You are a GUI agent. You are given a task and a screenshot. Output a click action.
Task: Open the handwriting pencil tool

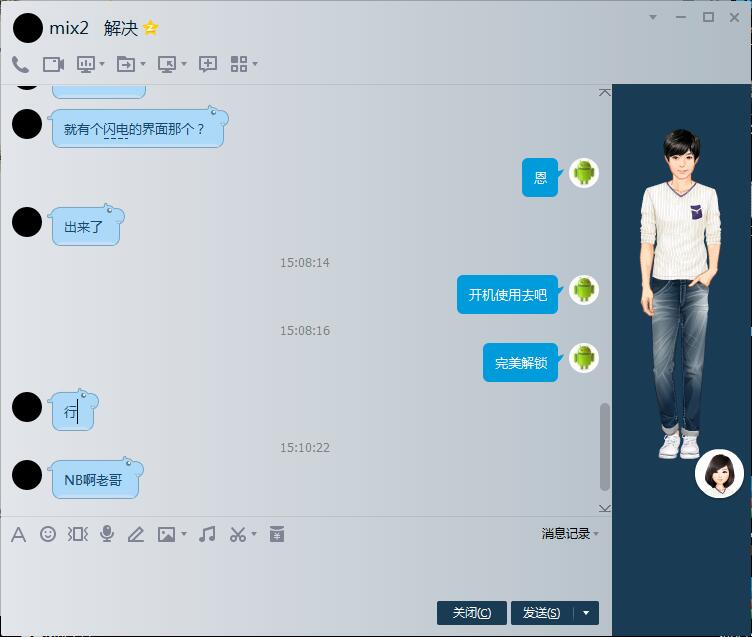tap(136, 534)
